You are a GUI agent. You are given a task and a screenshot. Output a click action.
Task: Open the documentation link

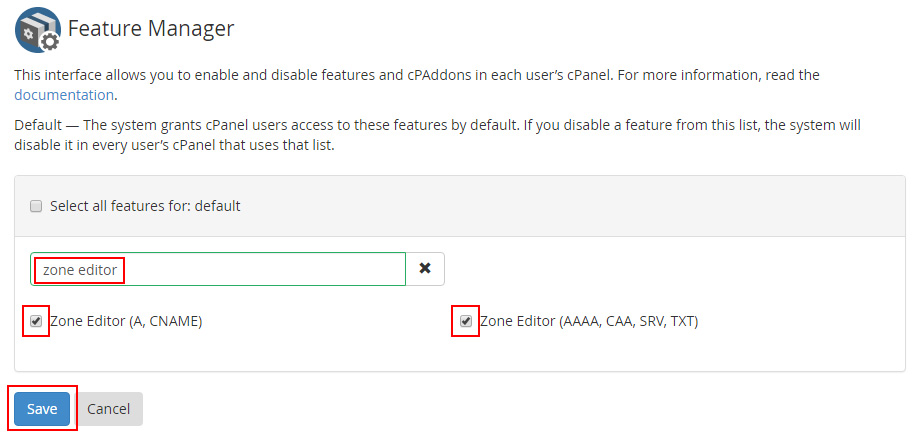click(64, 95)
